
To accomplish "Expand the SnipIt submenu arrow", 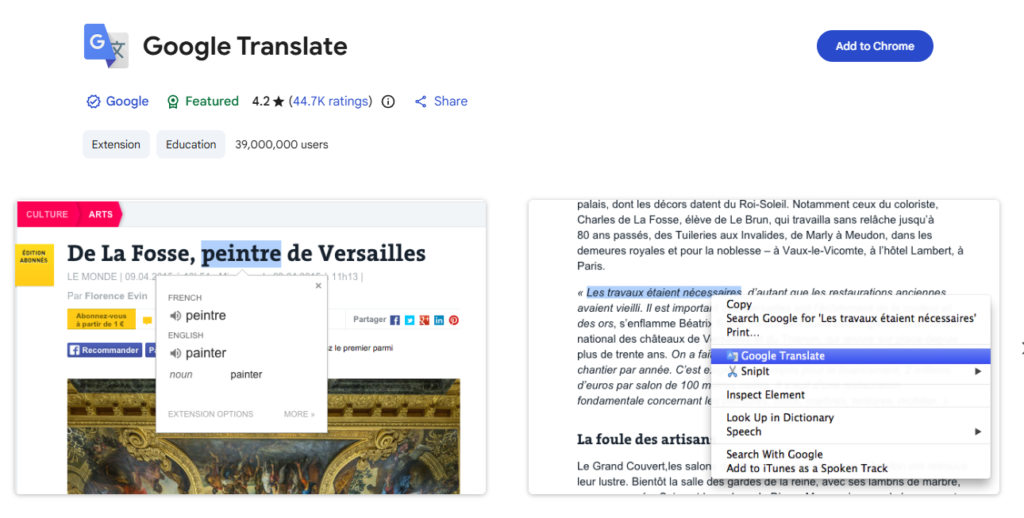I will (x=978, y=372).
